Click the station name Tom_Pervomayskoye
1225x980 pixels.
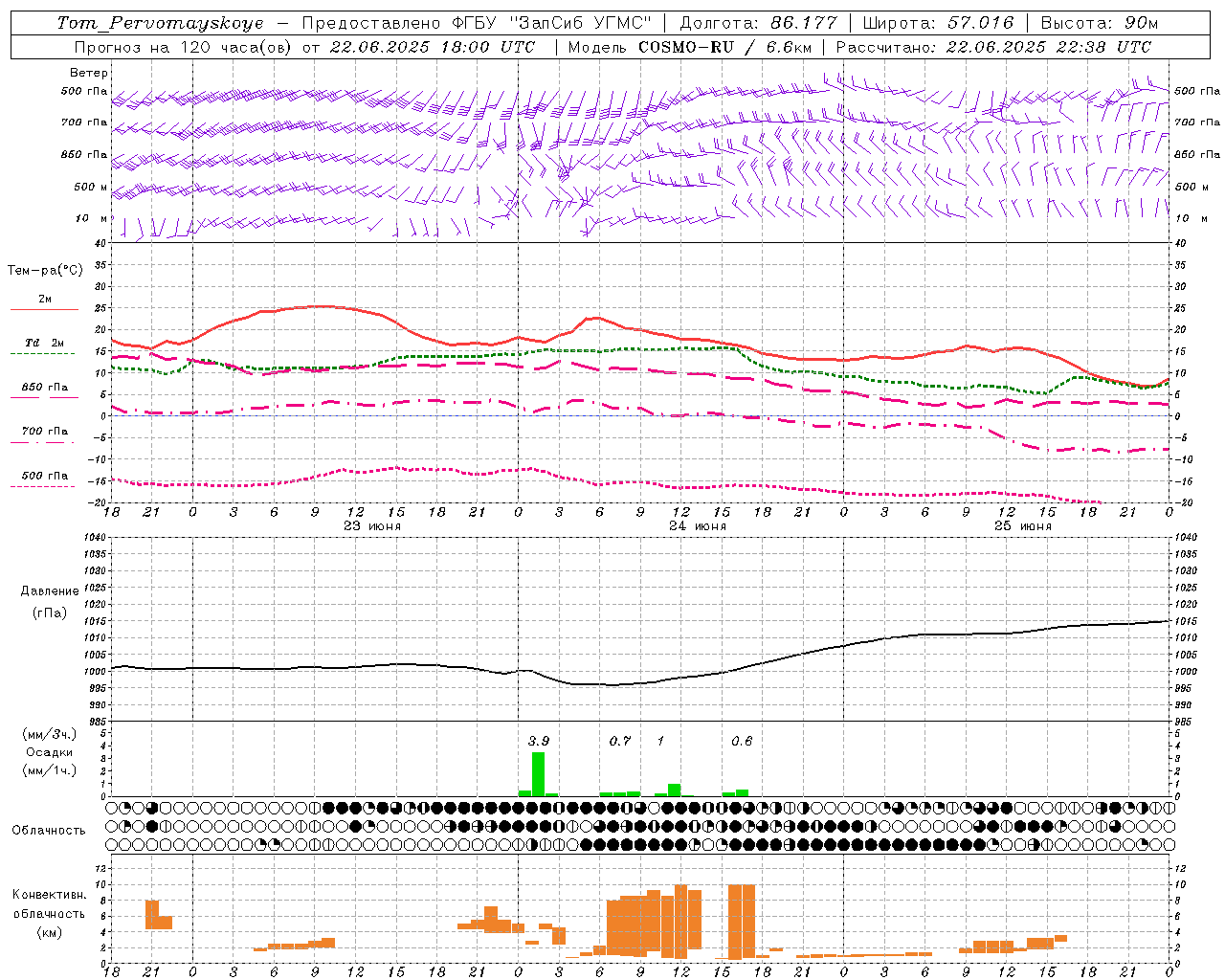160,23
